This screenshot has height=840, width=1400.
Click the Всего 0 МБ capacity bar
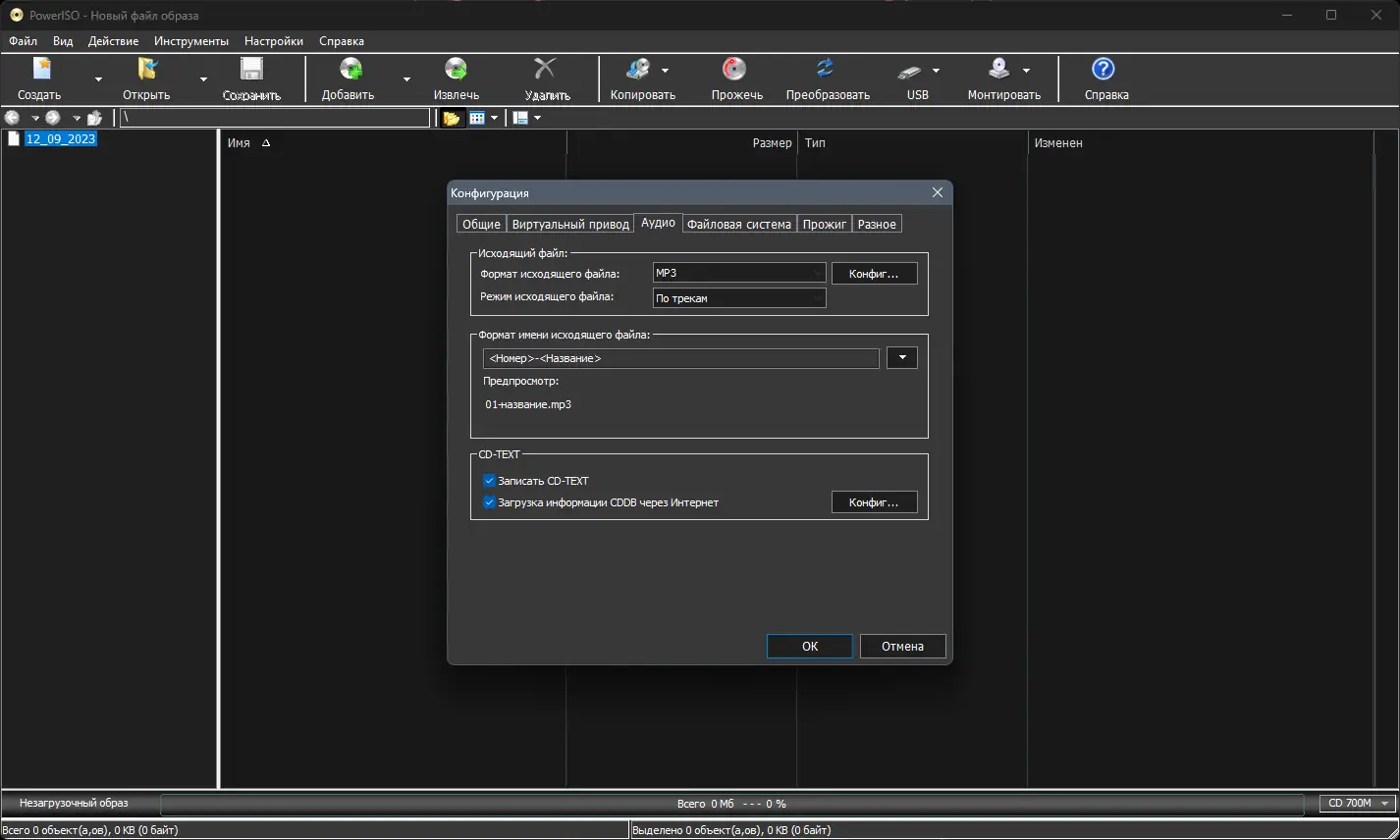[731, 804]
